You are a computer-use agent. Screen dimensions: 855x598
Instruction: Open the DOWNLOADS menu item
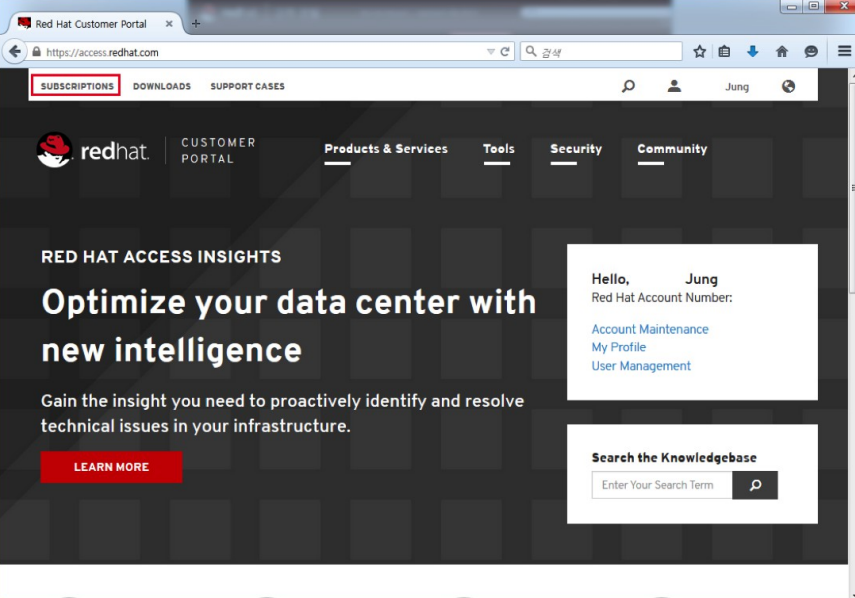pos(162,86)
